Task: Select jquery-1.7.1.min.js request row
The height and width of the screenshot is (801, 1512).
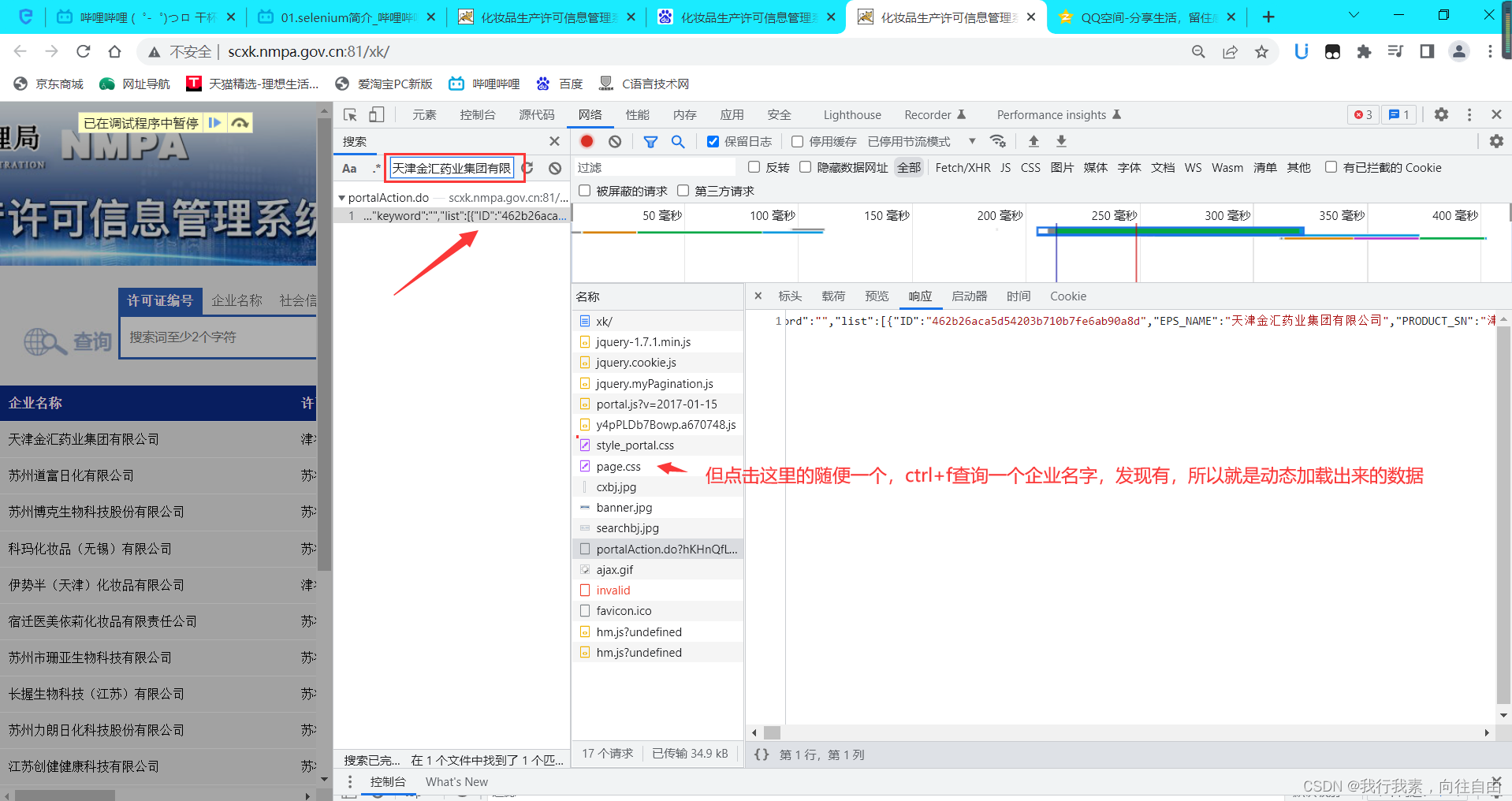Action: point(657,342)
